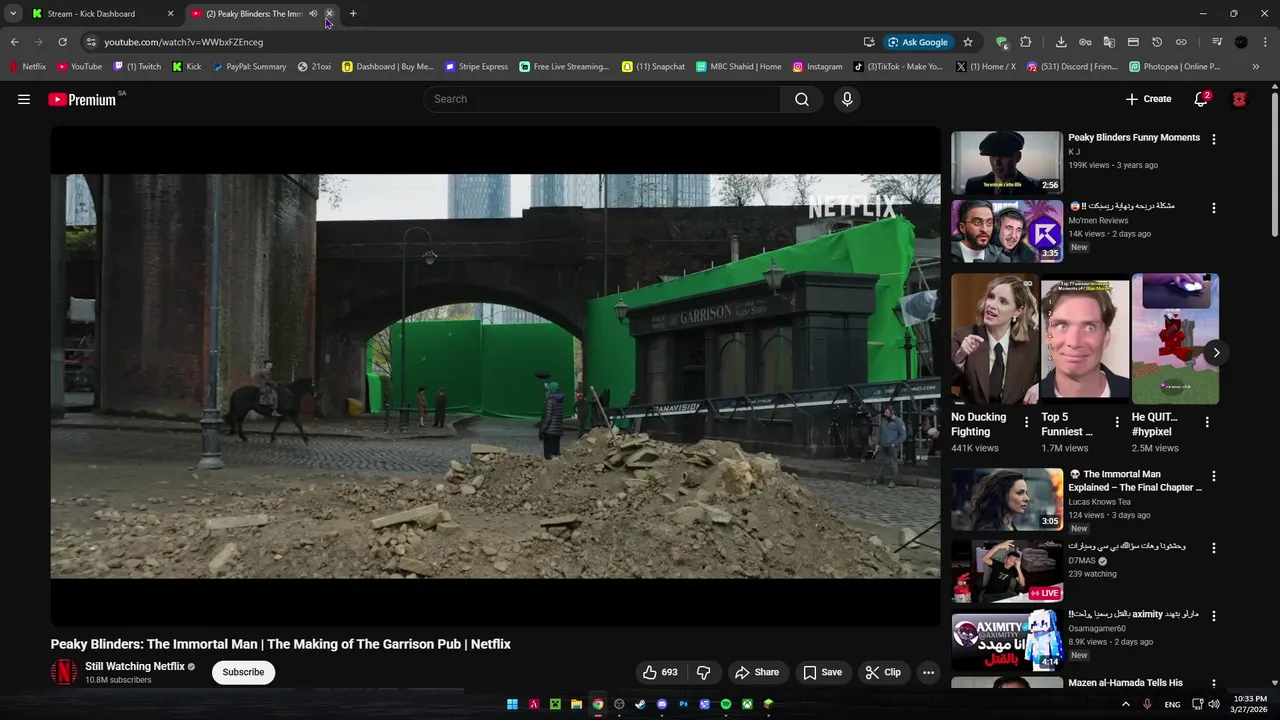Image resolution: width=1280 pixels, height=720 pixels.
Task: Open Peaky Blinders Funny Moments thumbnail
Action: pyautogui.click(x=1007, y=162)
